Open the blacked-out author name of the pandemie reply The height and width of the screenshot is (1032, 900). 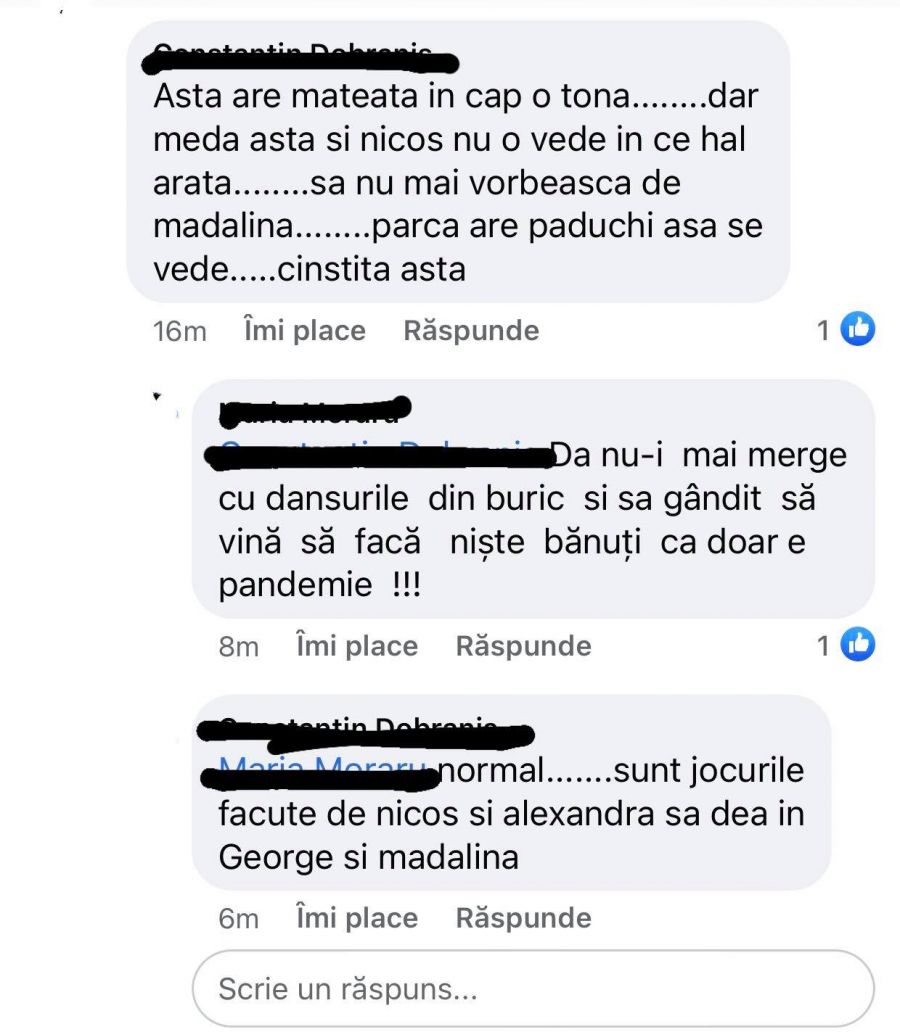click(315, 411)
